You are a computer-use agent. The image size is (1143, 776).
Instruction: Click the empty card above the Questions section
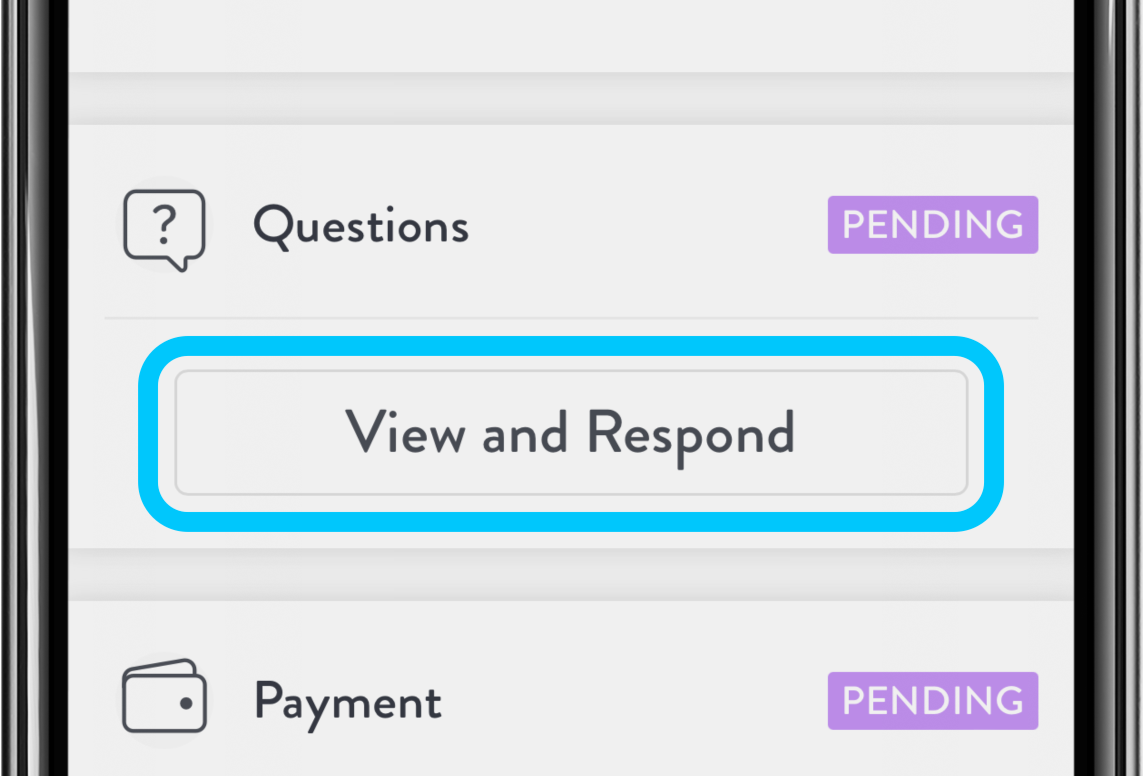click(x=572, y=36)
